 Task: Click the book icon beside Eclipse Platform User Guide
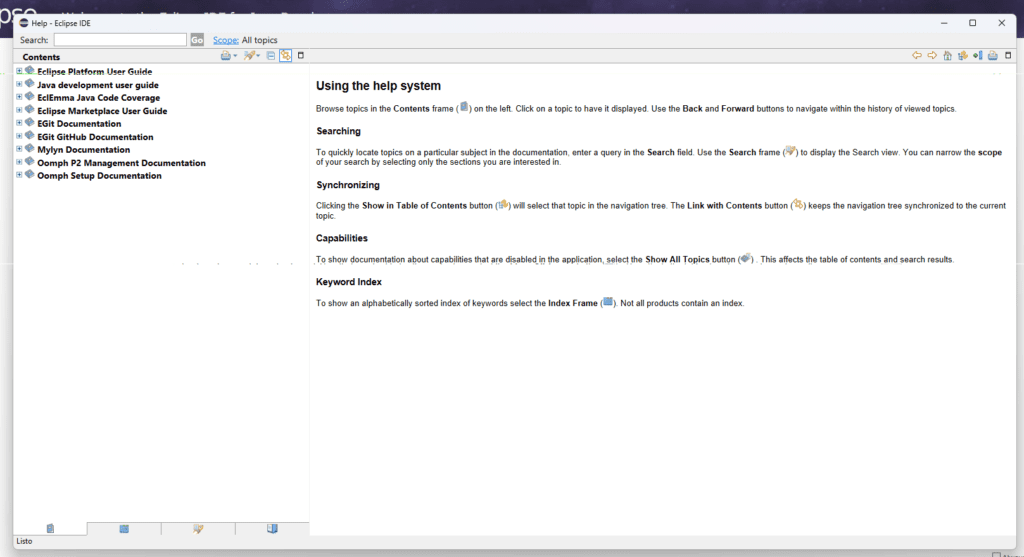point(29,71)
